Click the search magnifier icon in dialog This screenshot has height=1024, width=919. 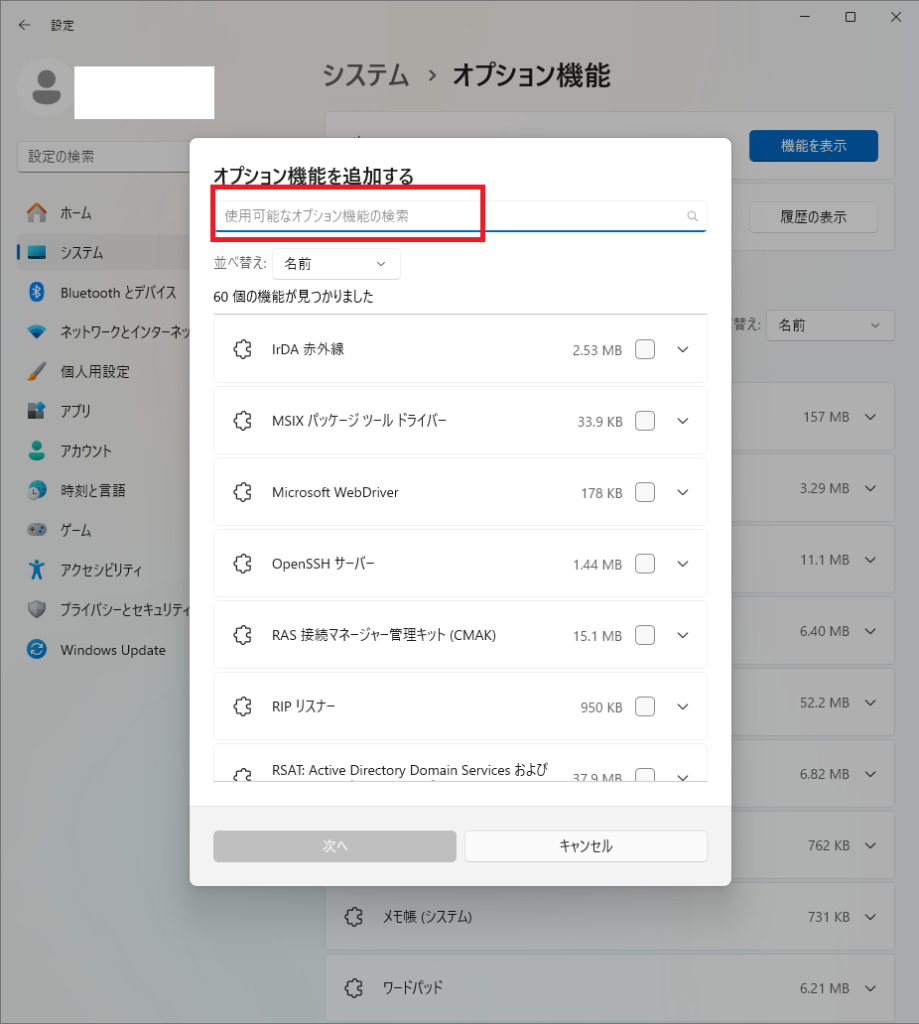(692, 216)
